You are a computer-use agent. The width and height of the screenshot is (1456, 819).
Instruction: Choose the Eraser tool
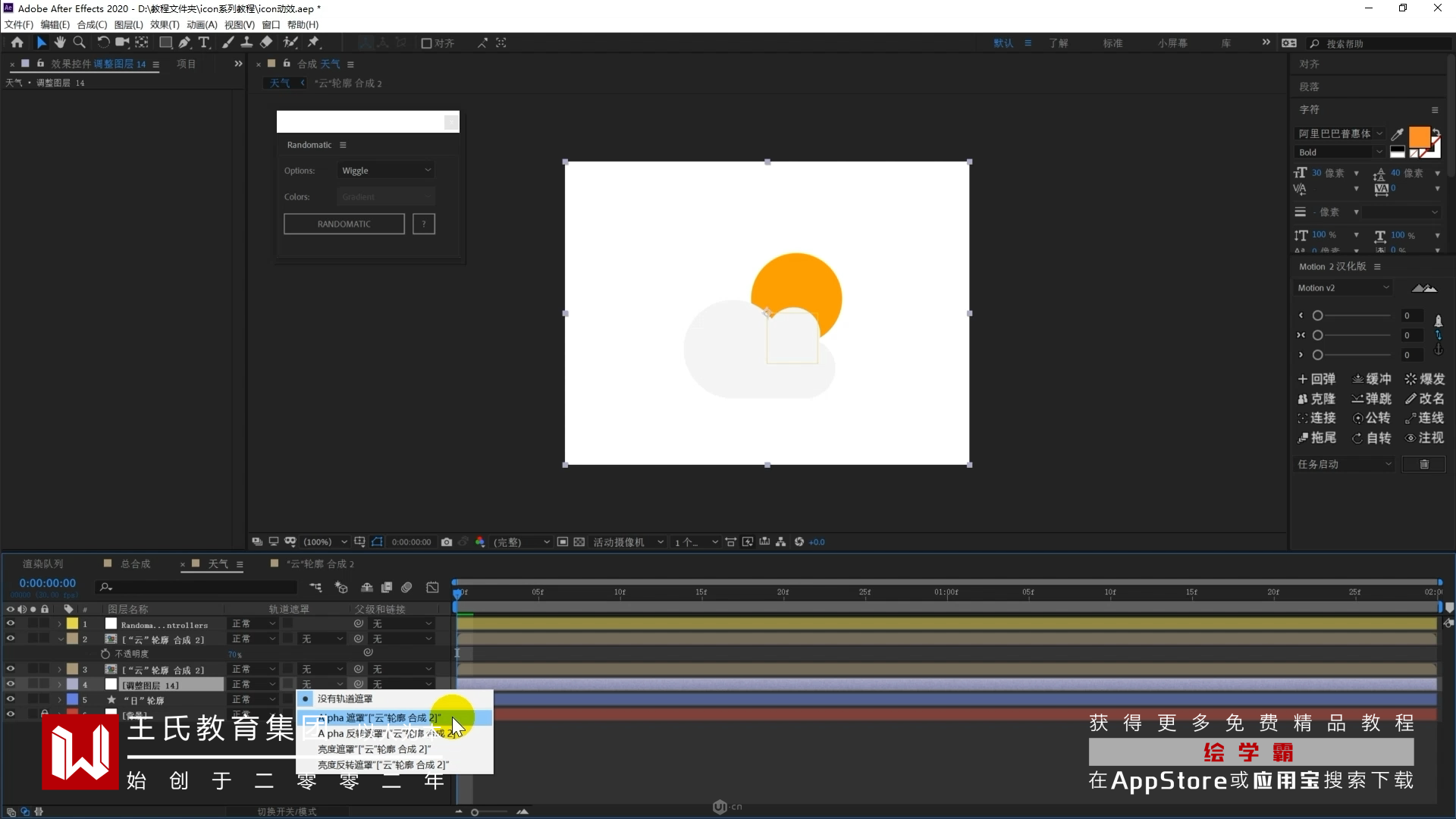[266, 43]
